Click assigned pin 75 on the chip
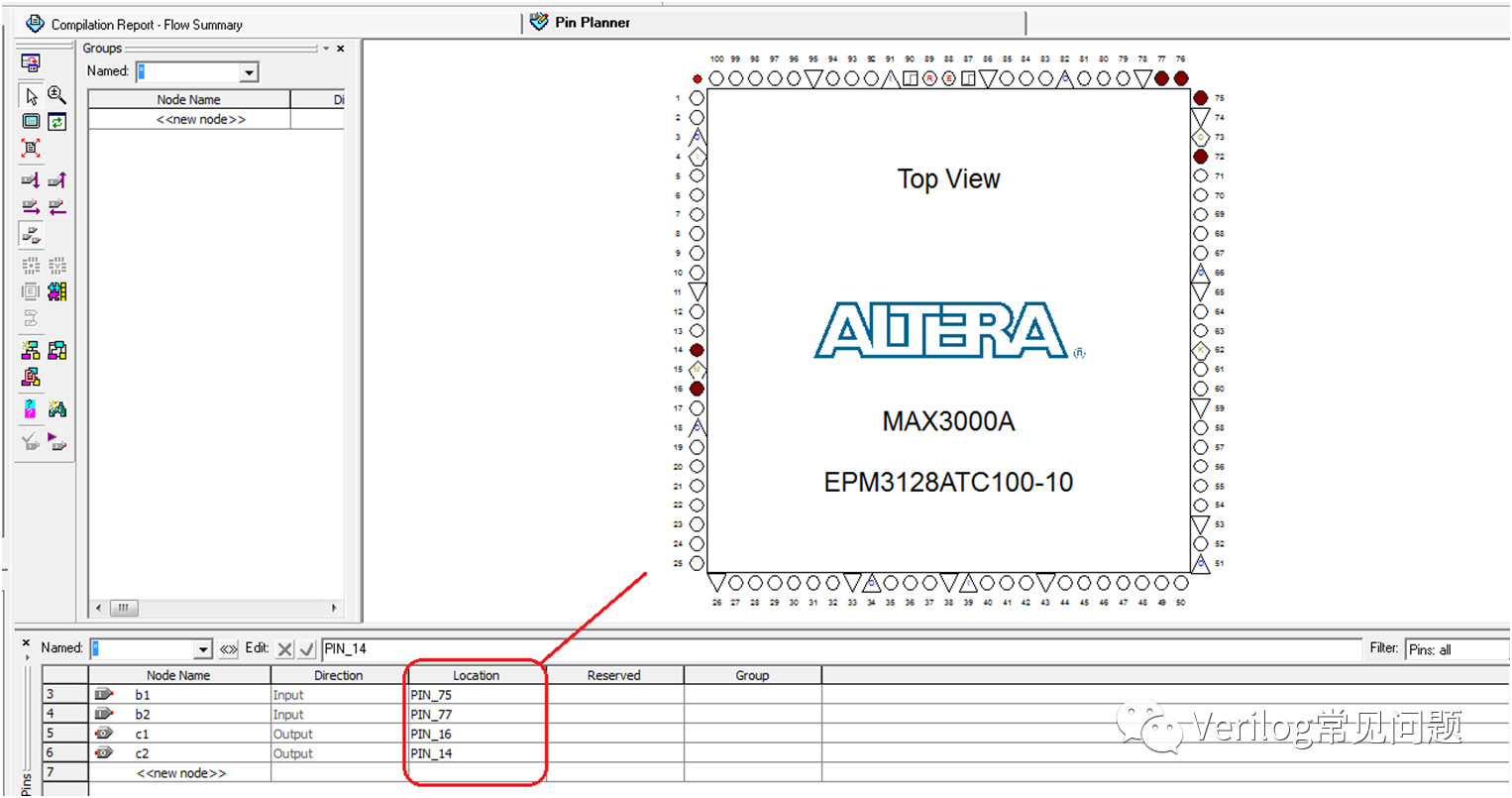The width and height of the screenshot is (1512, 798). [1201, 97]
